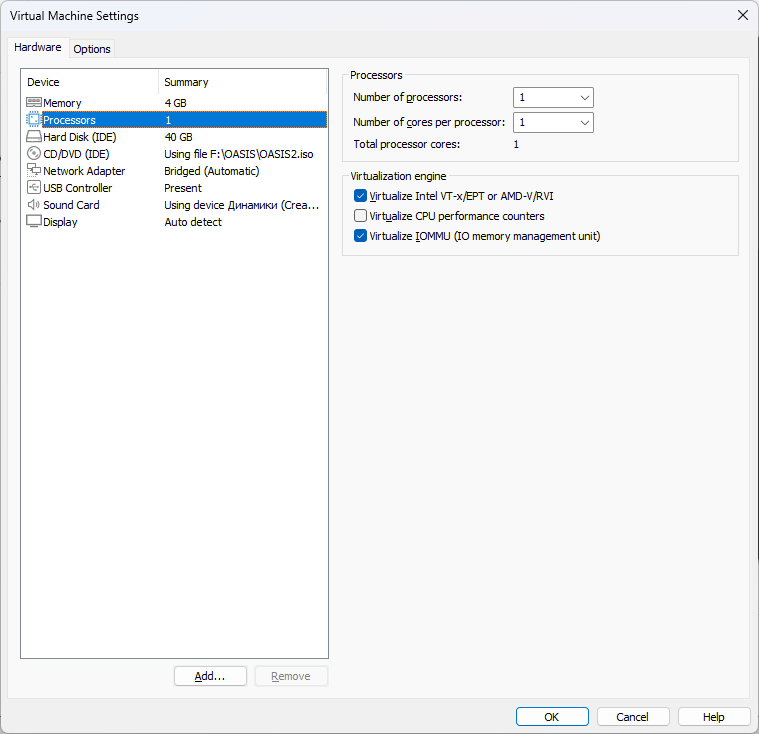The image size is (759, 734).
Task: Open Number of processors dropdown
Action: click(x=553, y=98)
